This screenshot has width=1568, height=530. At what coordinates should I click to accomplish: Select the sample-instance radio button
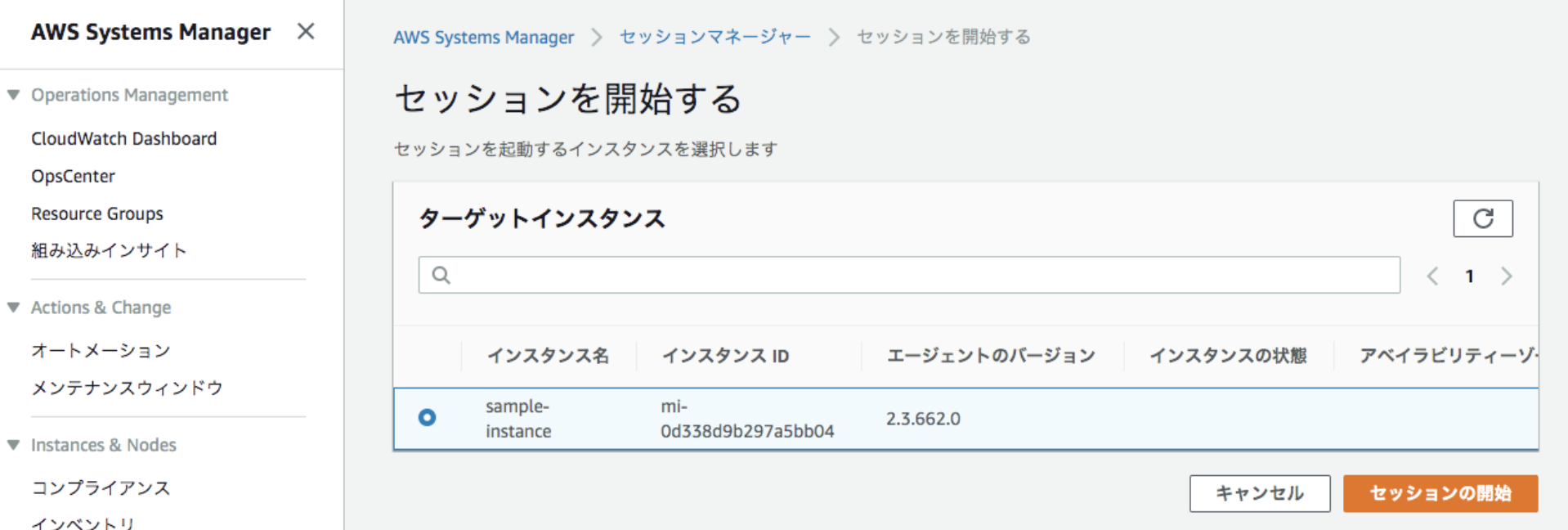pos(427,417)
